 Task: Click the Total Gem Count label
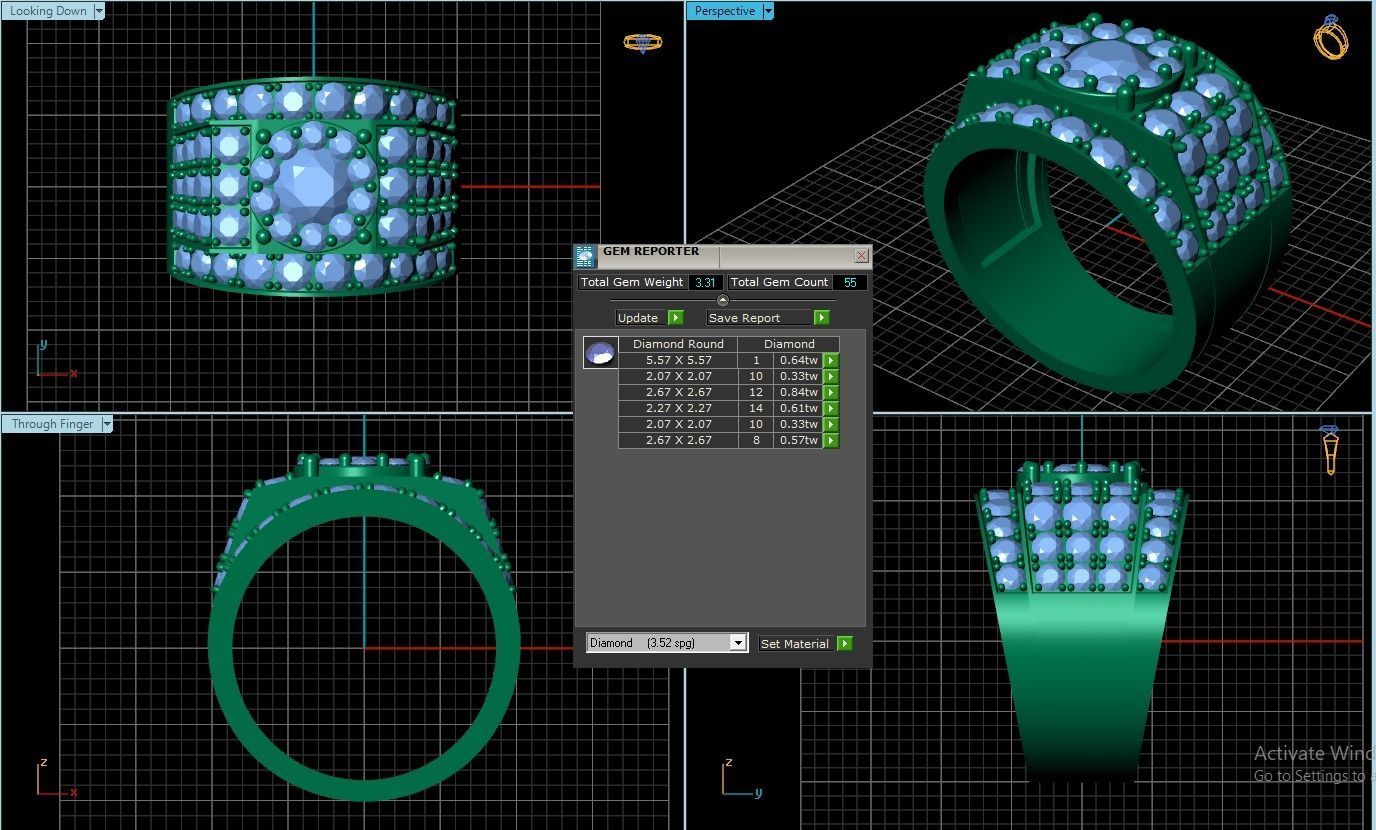pyautogui.click(x=779, y=283)
